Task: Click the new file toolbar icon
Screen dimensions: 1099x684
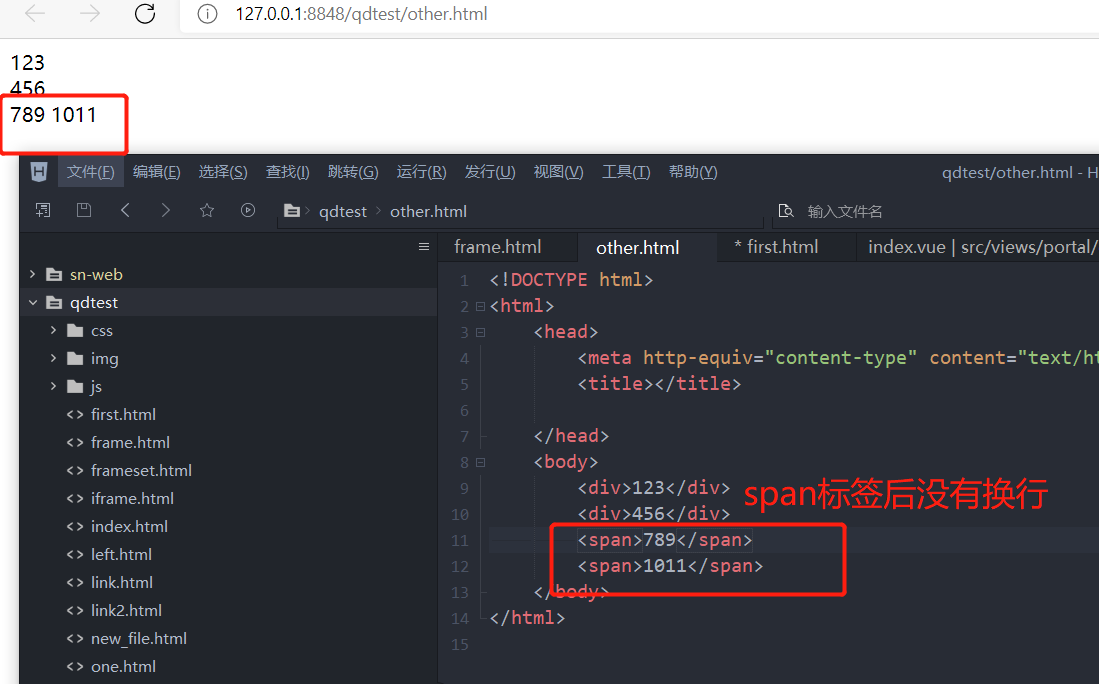Action: coord(43,210)
